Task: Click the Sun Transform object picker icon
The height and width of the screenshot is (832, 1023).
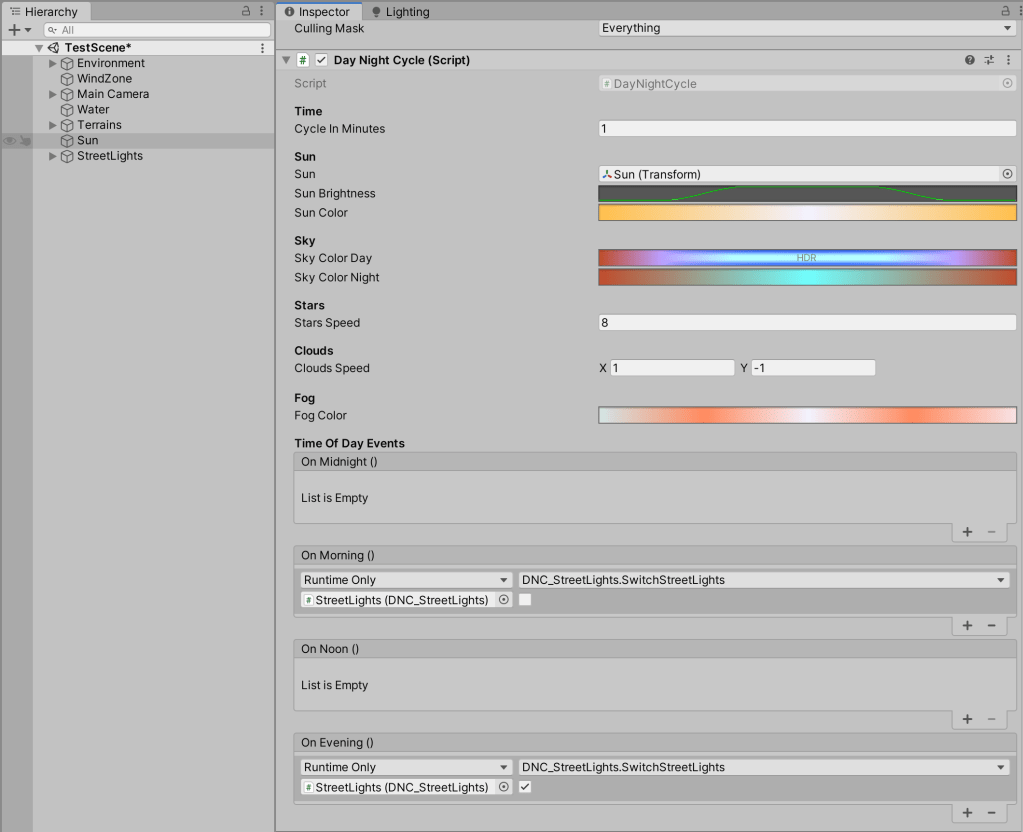Action: pos(1007,174)
